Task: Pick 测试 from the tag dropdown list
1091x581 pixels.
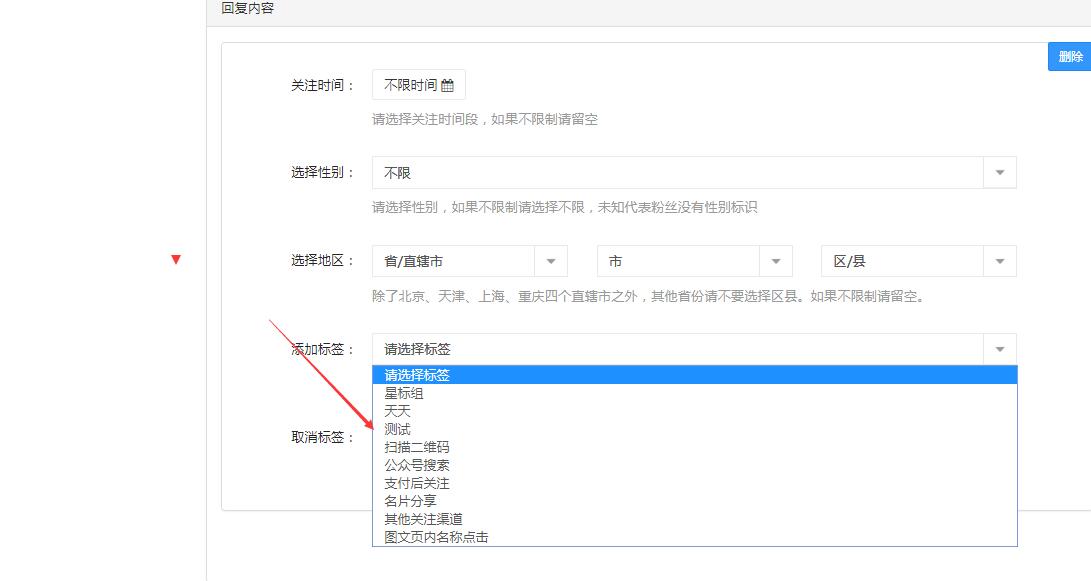Action: coord(398,429)
